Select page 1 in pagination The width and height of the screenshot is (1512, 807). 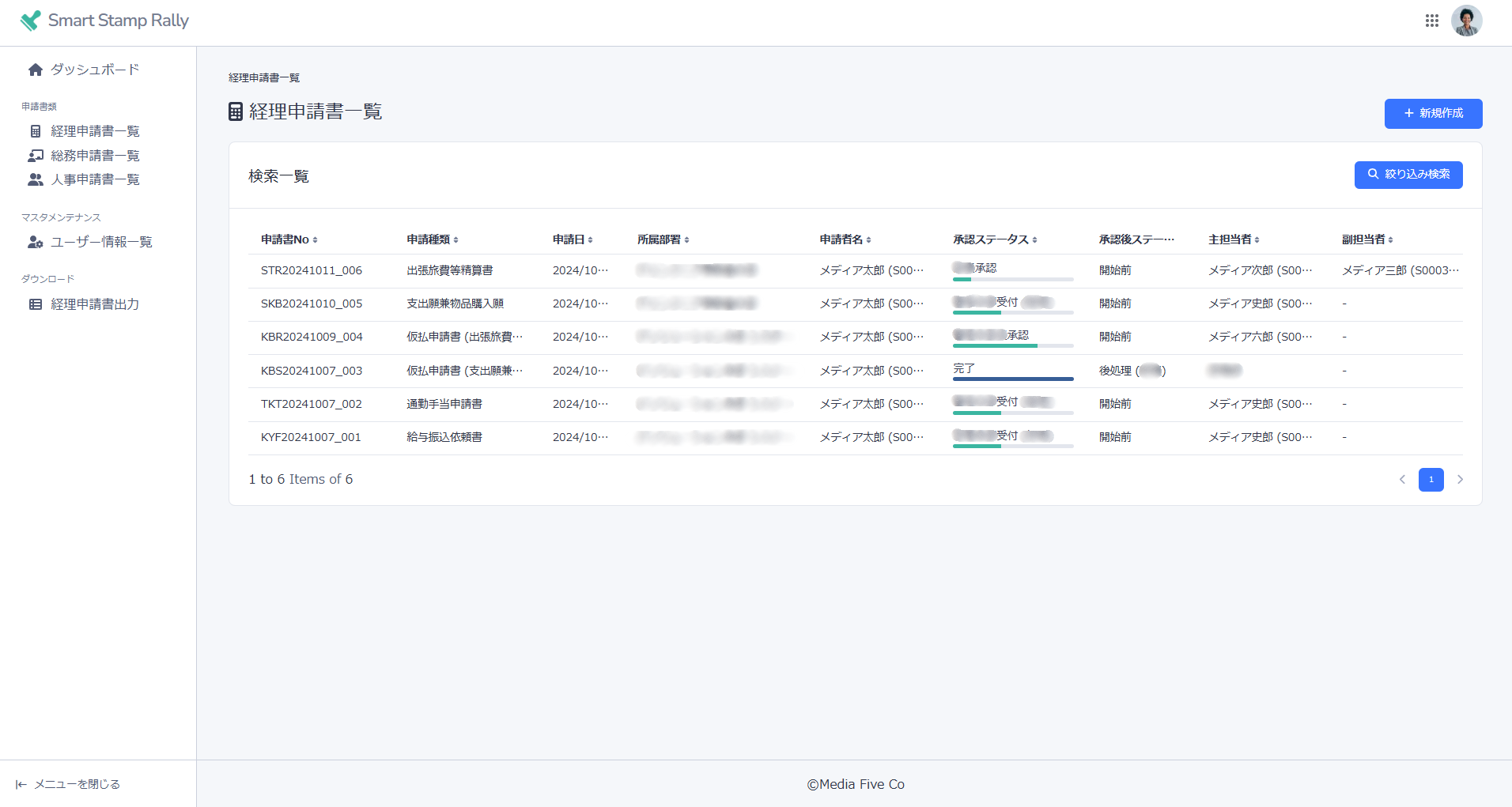click(x=1431, y=480)
